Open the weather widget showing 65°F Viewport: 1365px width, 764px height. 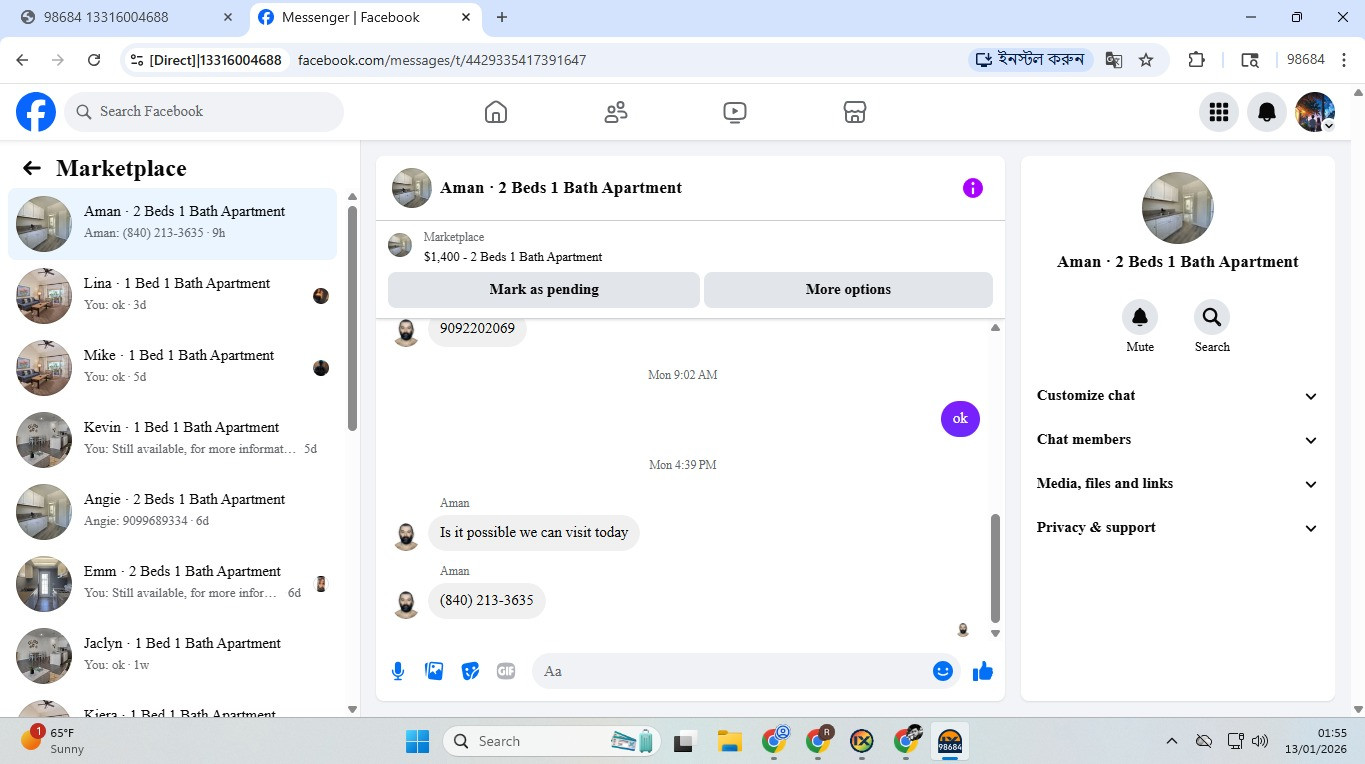(x=54, y=741)
